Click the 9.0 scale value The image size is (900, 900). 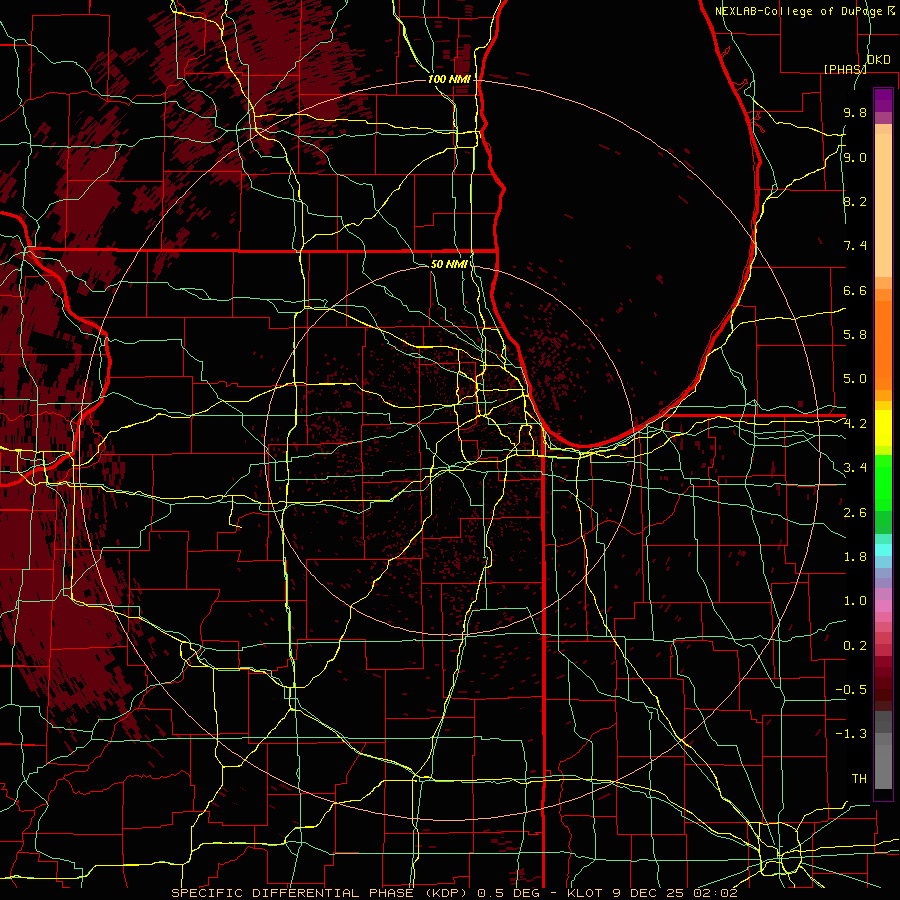855,157
